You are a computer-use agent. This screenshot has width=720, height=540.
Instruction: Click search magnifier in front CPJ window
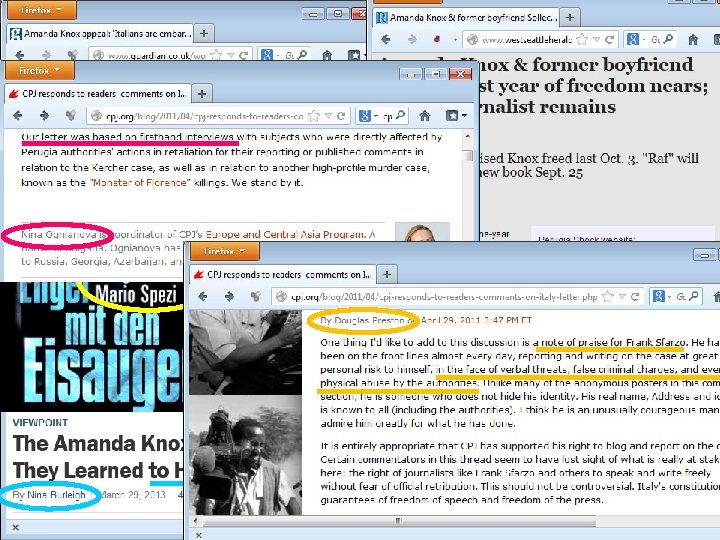[x=694, y=296]
